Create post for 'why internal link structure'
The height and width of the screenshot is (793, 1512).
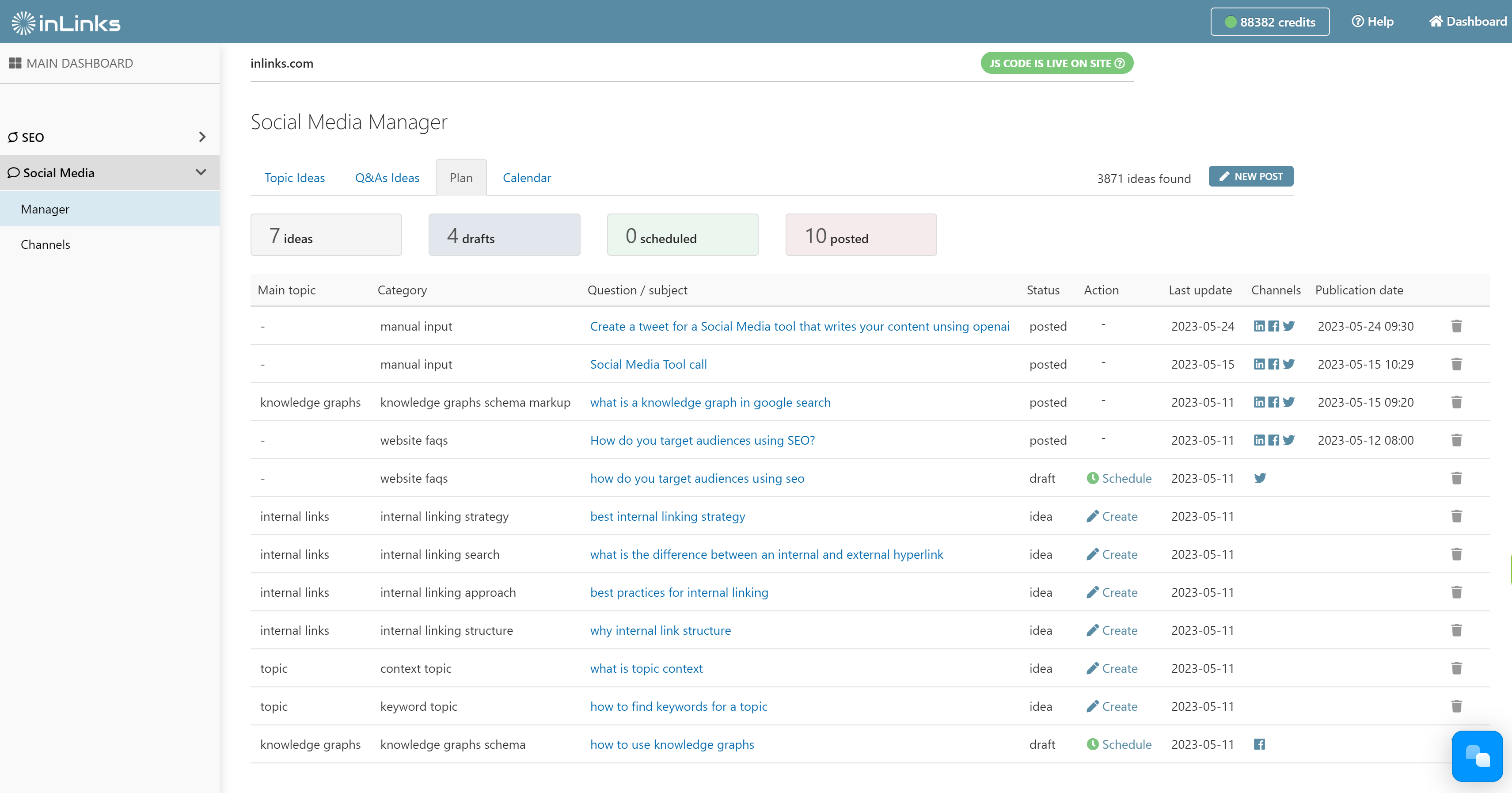click(1112, 630)
